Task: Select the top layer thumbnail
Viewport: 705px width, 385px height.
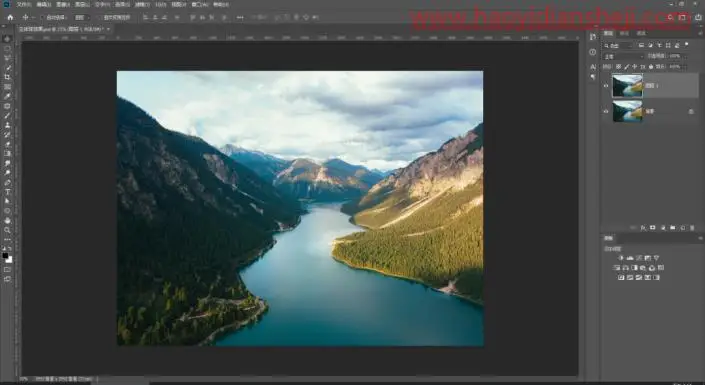Action: 627,85
